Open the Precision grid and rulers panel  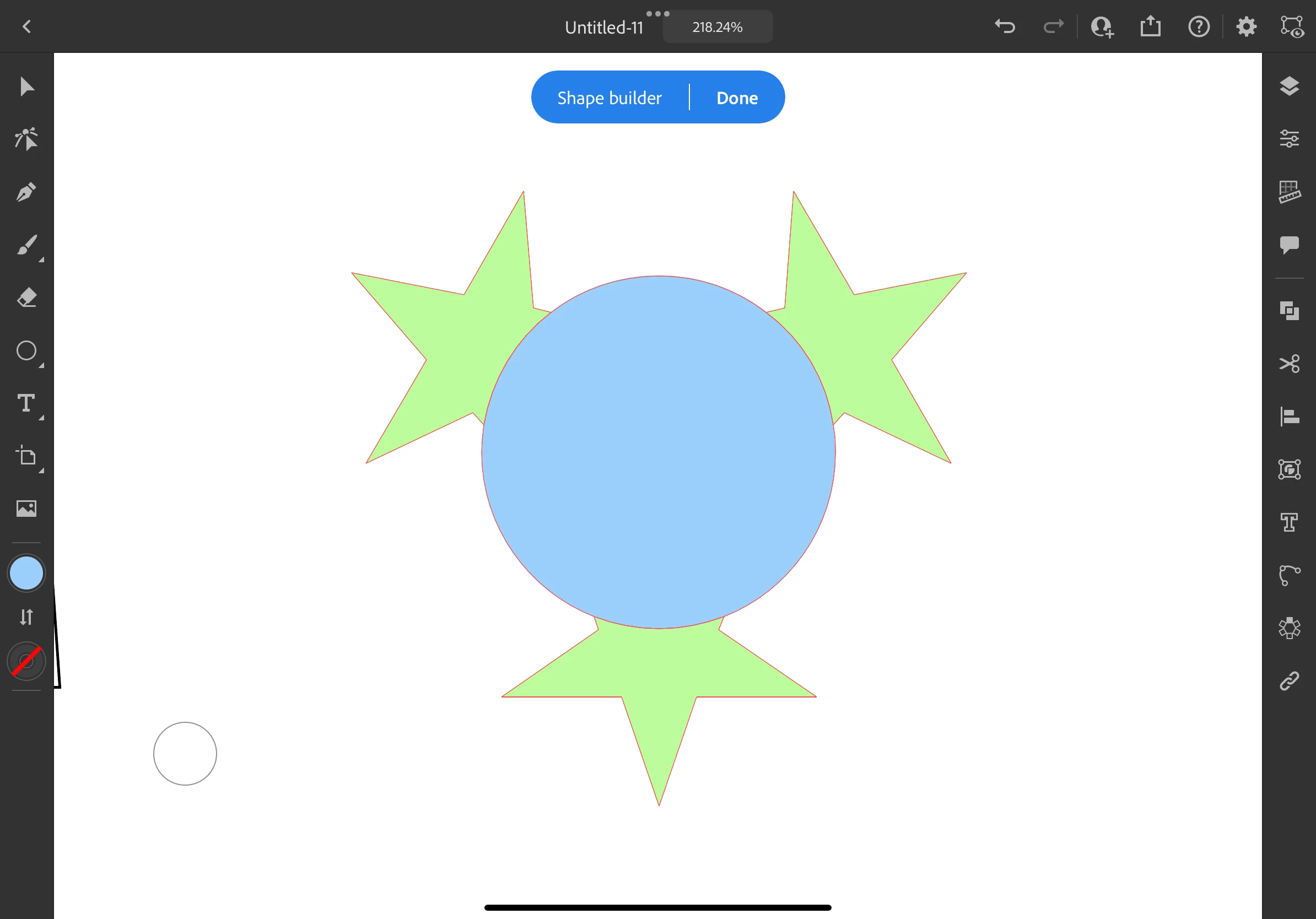coord(1289,192)
